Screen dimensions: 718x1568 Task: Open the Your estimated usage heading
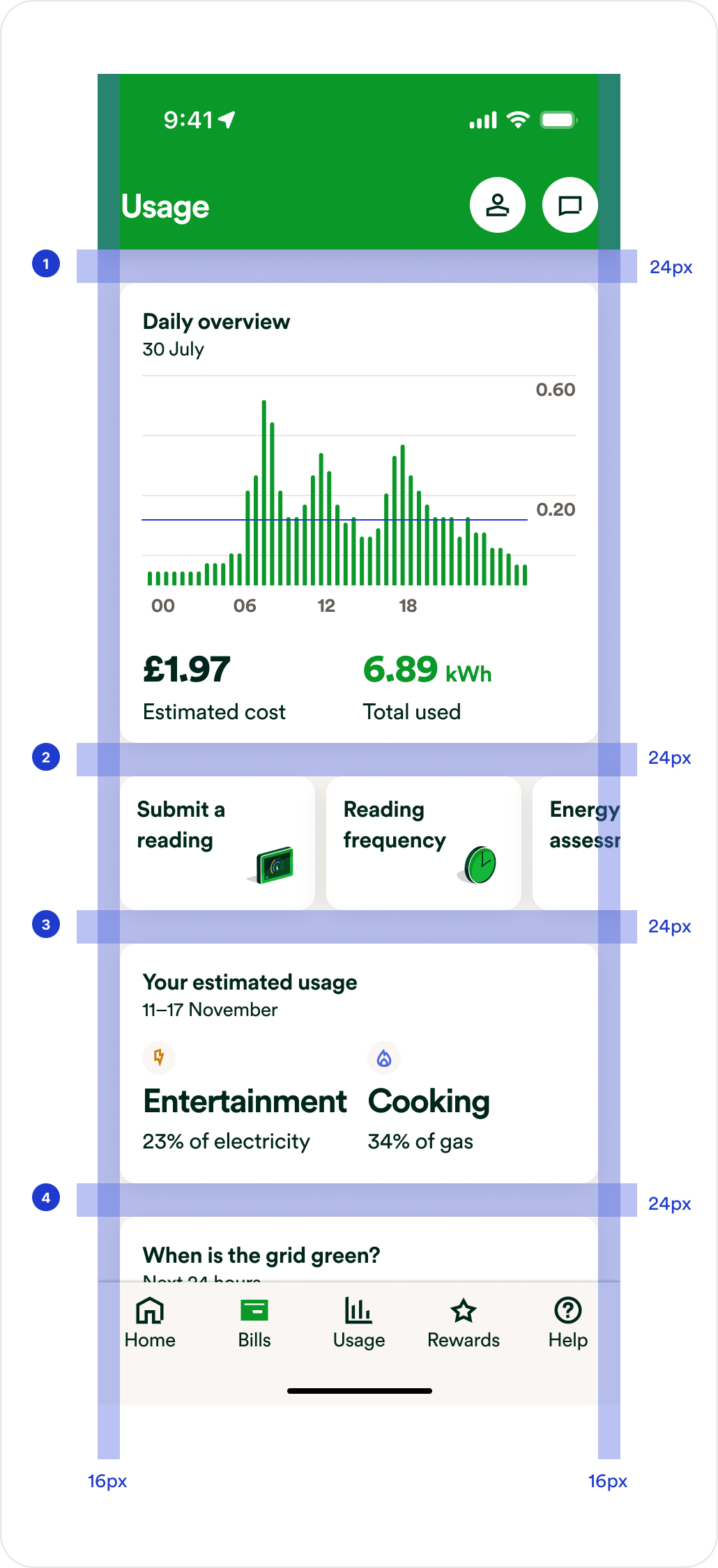click(x=250, y=983)
